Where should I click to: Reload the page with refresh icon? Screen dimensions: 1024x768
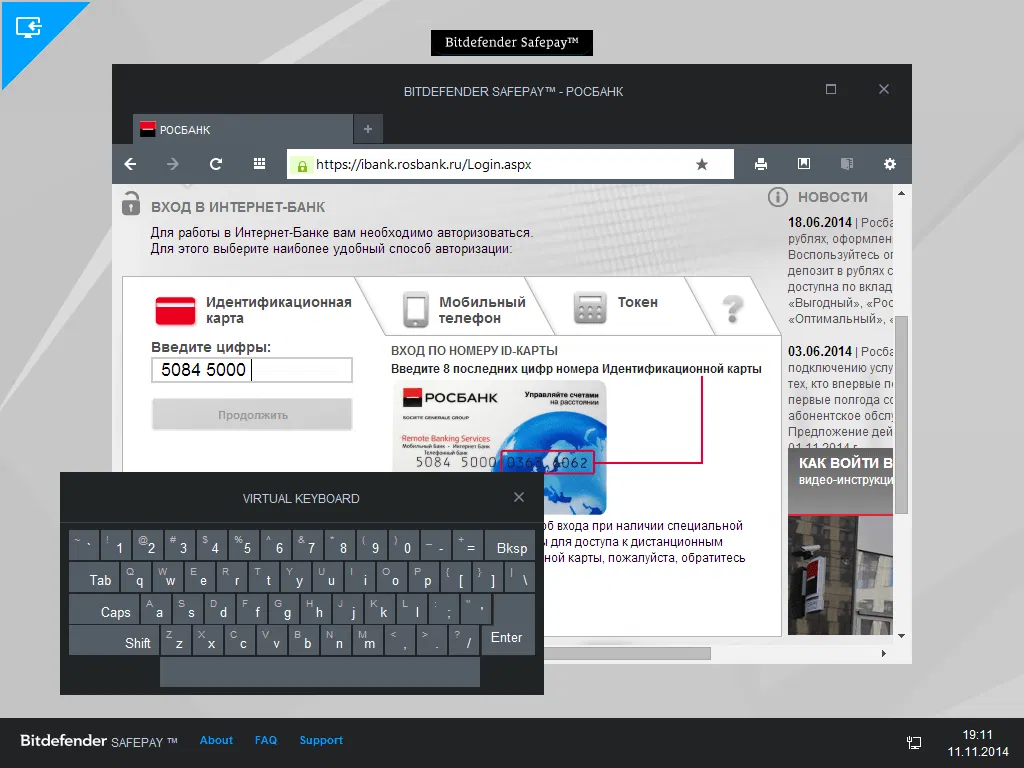point(216,164)
